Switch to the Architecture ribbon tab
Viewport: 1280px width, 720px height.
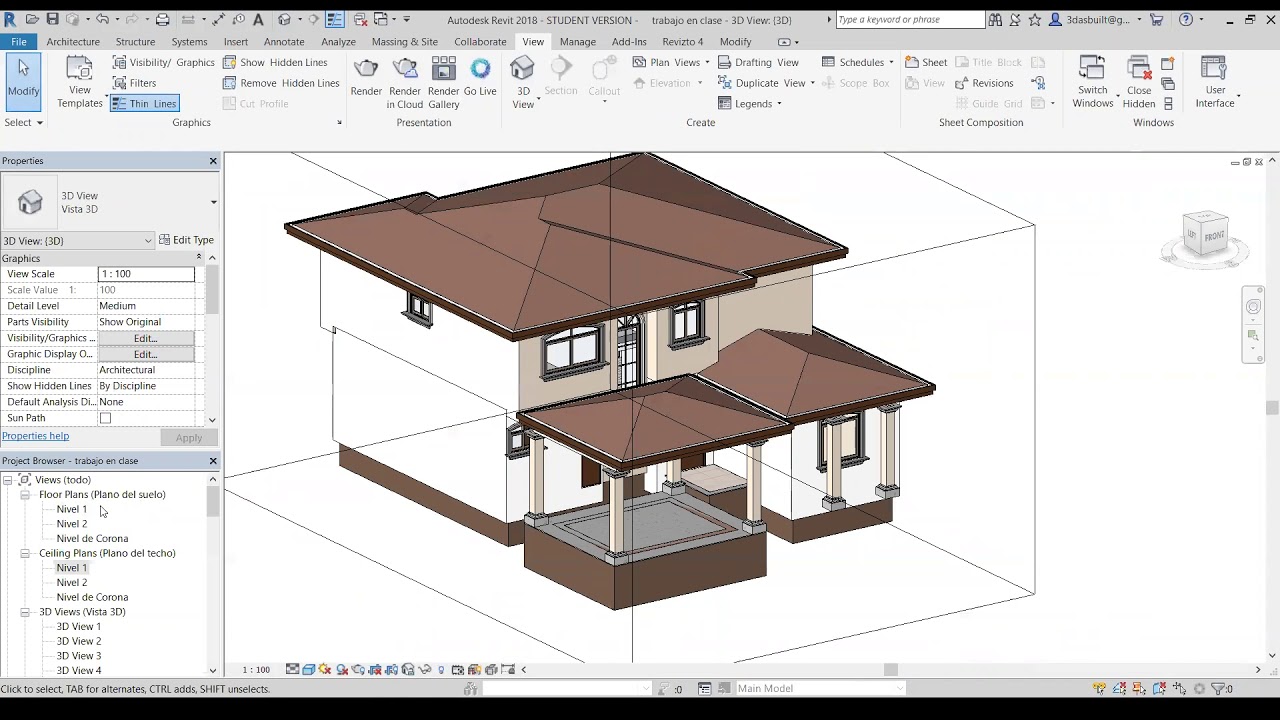(x=73, y=42)
